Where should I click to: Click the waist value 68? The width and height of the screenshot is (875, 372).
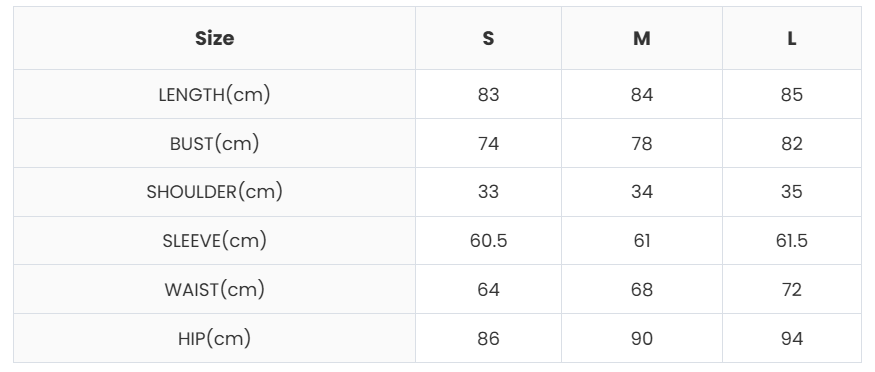[x=642, y=289]
